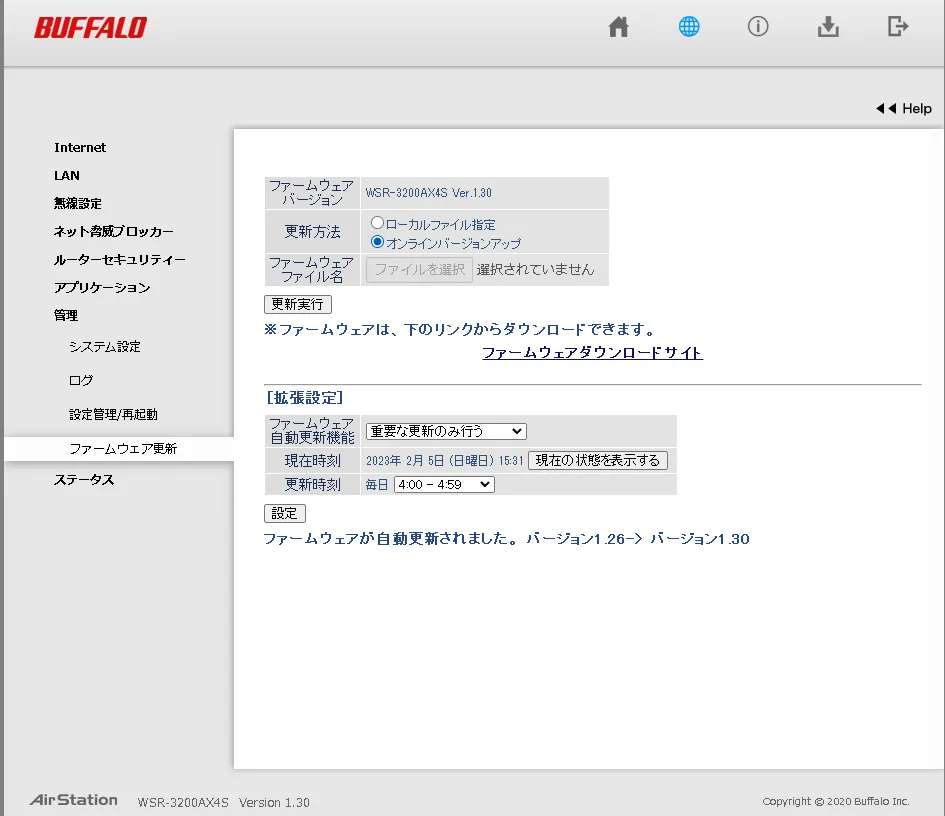Click the AirStation footer logo
Viewport: 945px width, 816px height.
[74, 800]
